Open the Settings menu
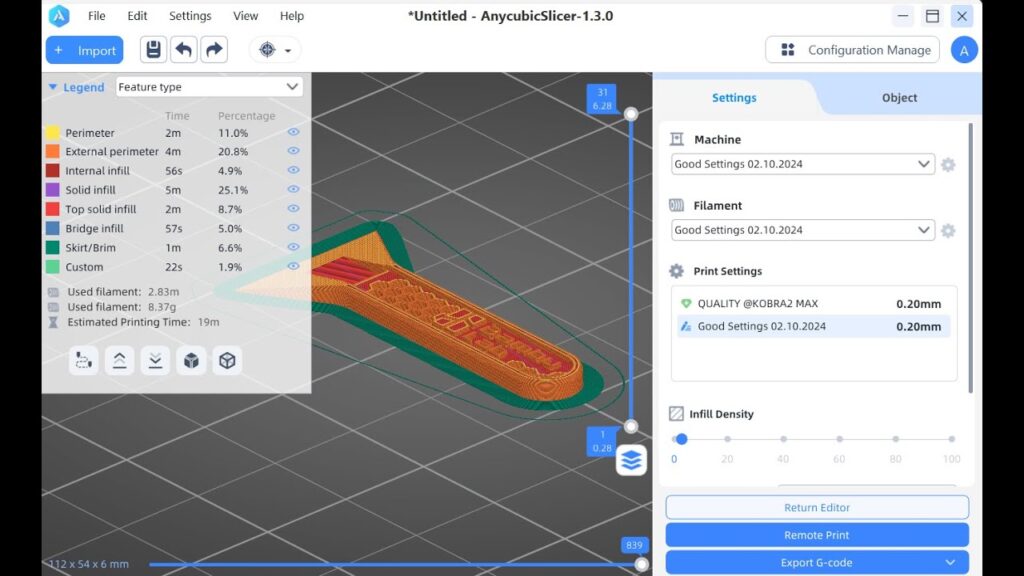Viewport: 1024px width, 576px height. pos(190,16)
